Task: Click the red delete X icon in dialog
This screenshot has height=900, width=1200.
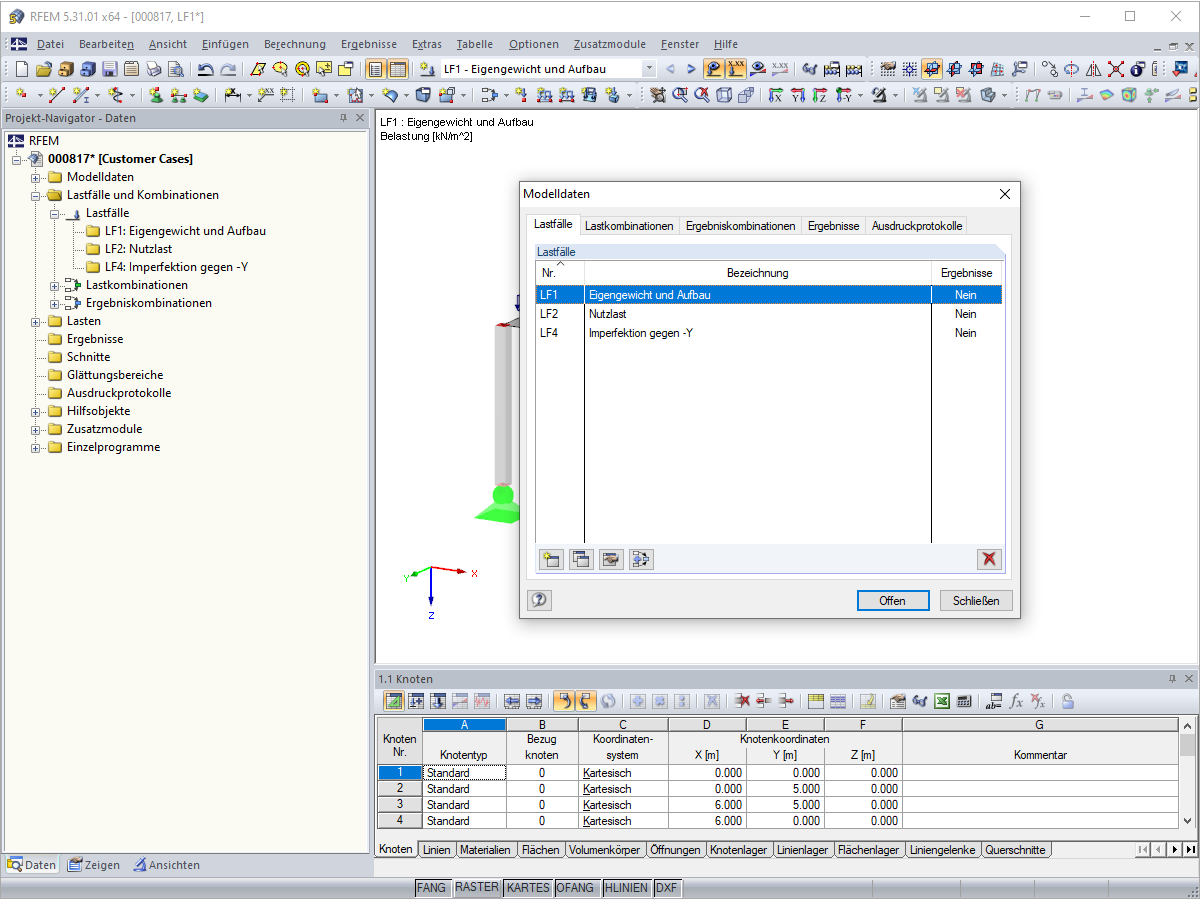Action: [990, 559]
